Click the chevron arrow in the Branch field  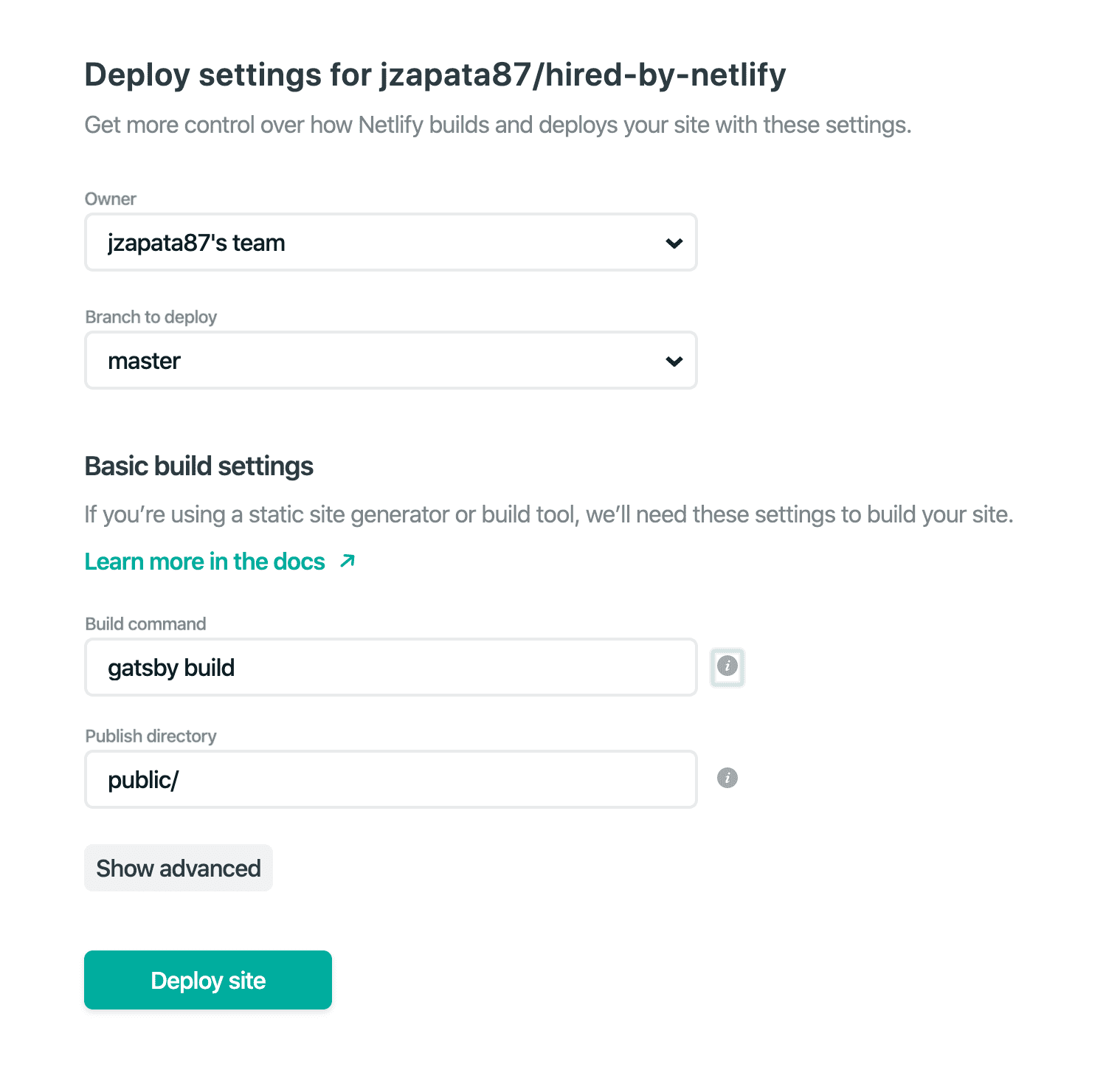pos(674,361)
